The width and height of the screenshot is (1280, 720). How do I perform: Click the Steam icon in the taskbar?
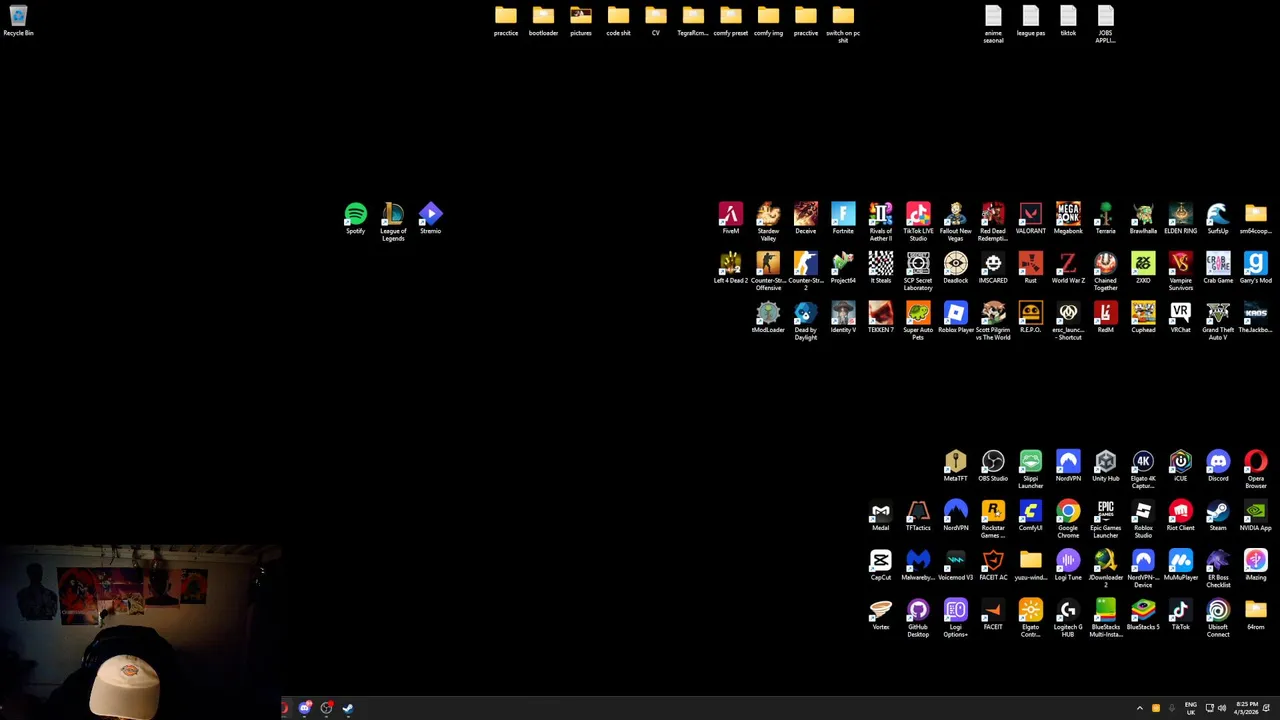348,708
